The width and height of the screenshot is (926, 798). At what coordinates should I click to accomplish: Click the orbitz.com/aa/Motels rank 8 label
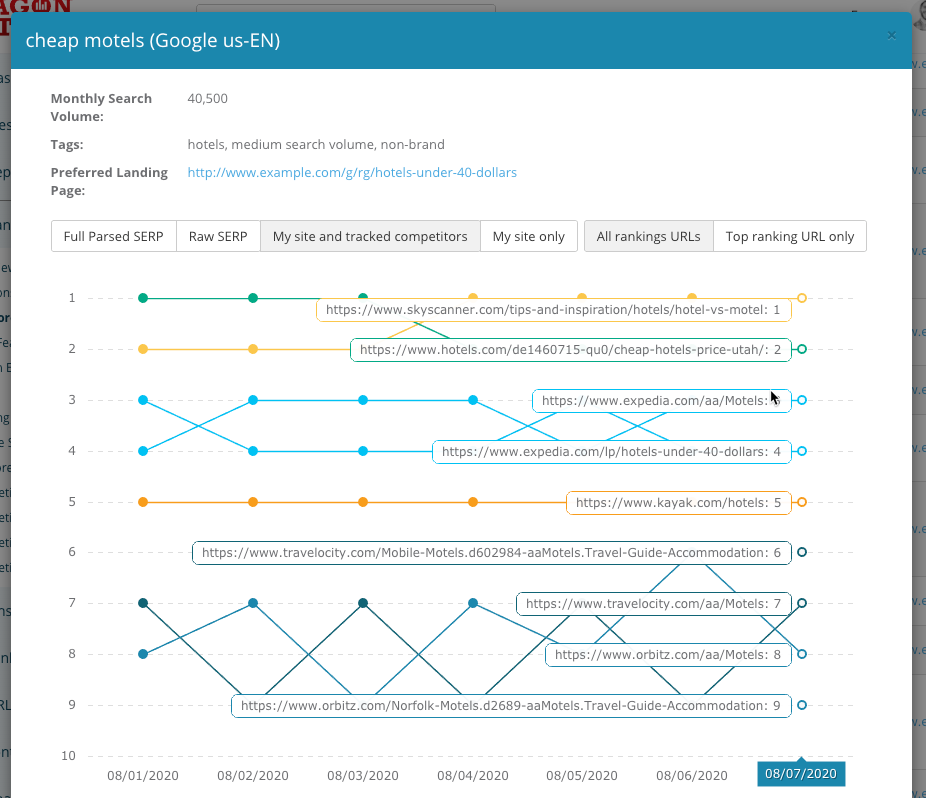point(667,655)
